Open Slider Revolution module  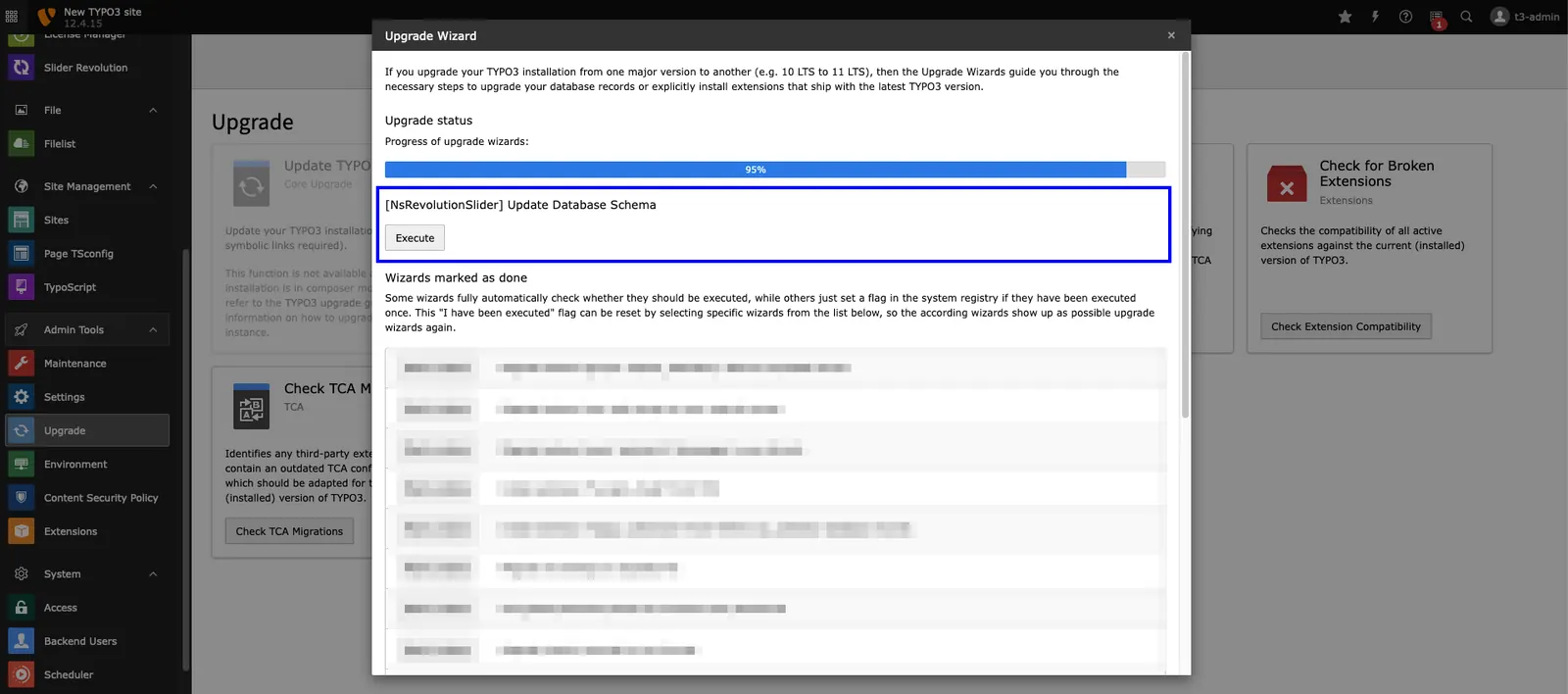[x=85, y=68]
